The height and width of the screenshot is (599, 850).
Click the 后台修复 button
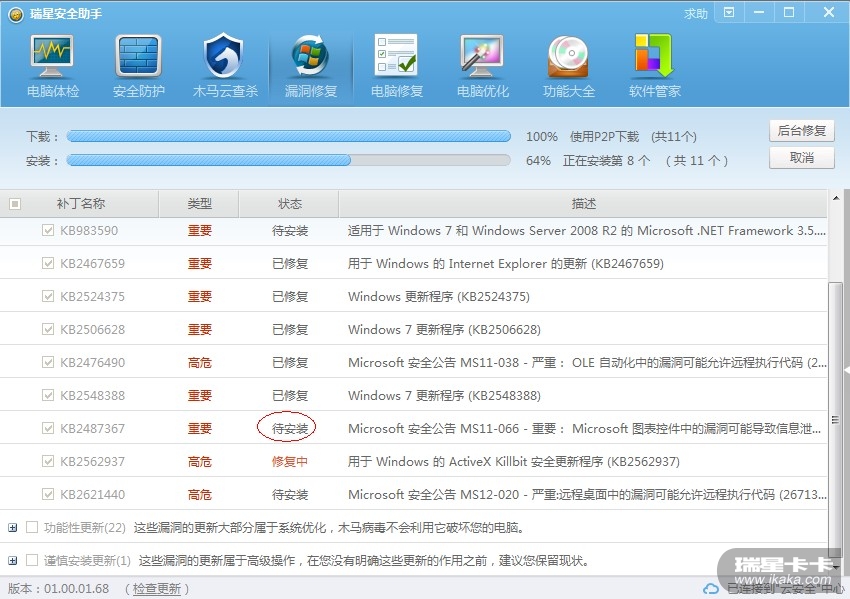point(801,131)
